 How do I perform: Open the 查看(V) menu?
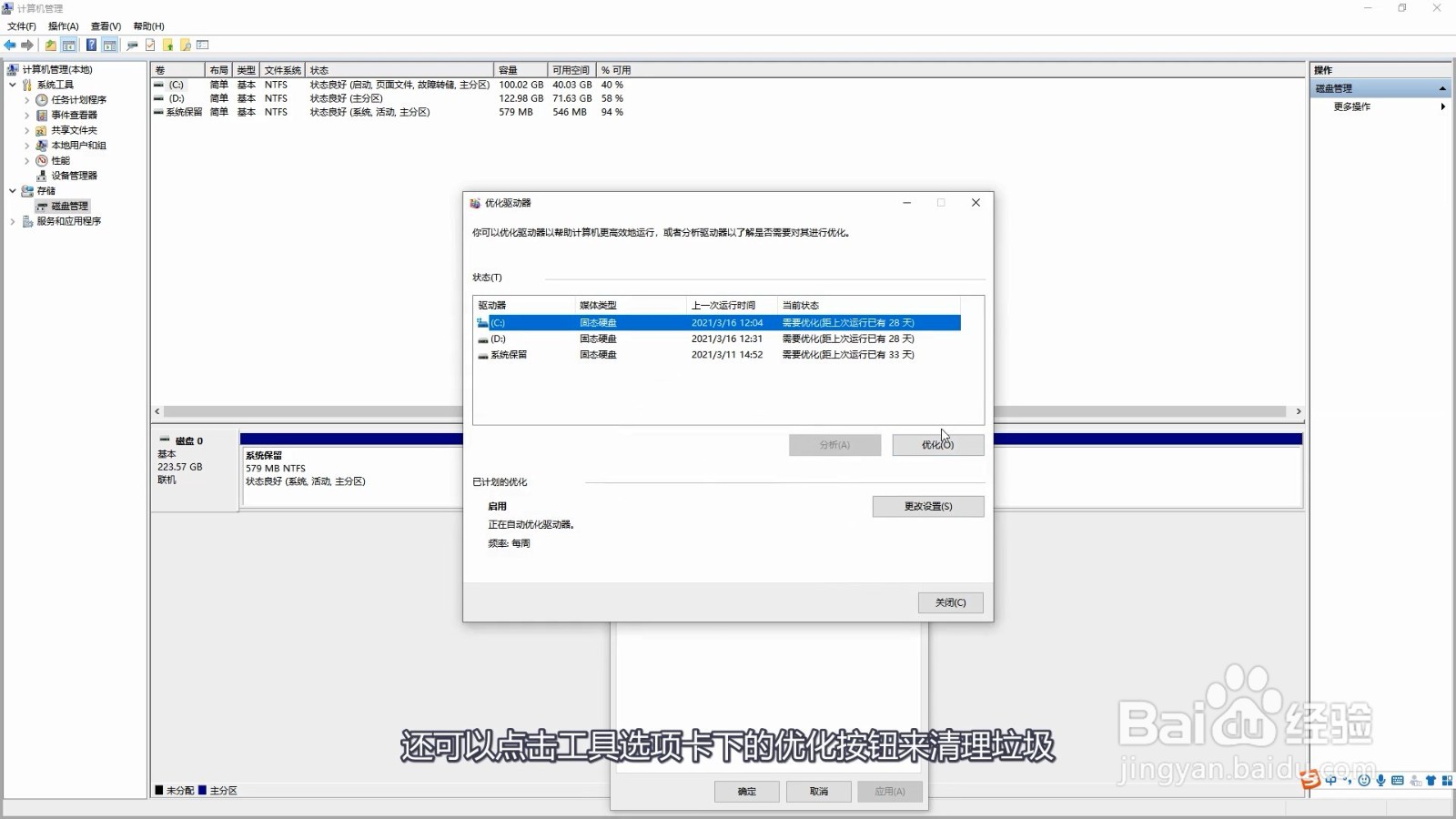106,26
